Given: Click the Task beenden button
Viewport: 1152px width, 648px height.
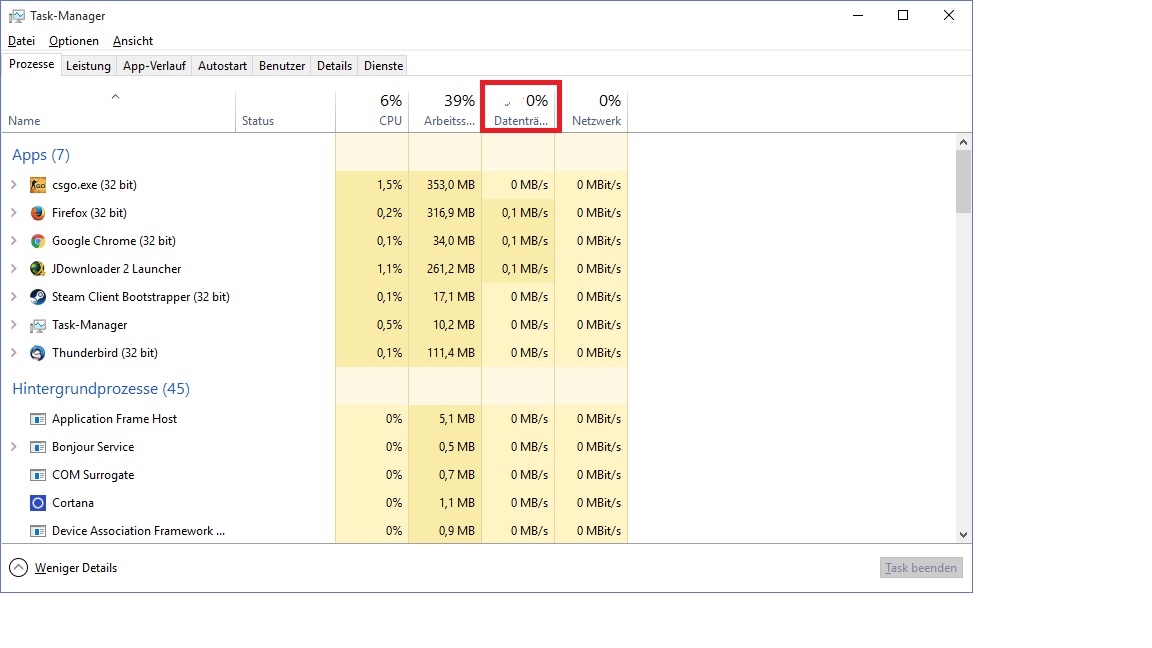Looking at the screenshot, I should (x=921, y=568).
